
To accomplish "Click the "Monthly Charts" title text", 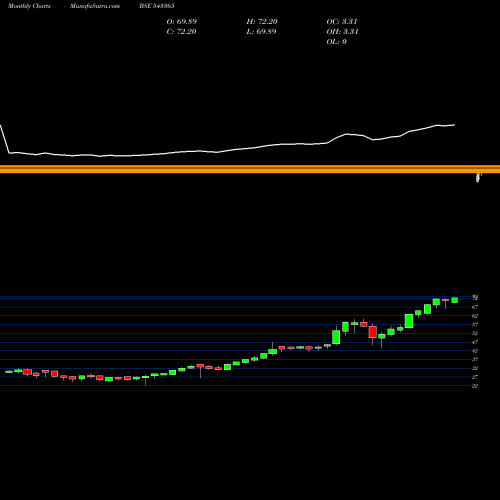I will 29,6.
